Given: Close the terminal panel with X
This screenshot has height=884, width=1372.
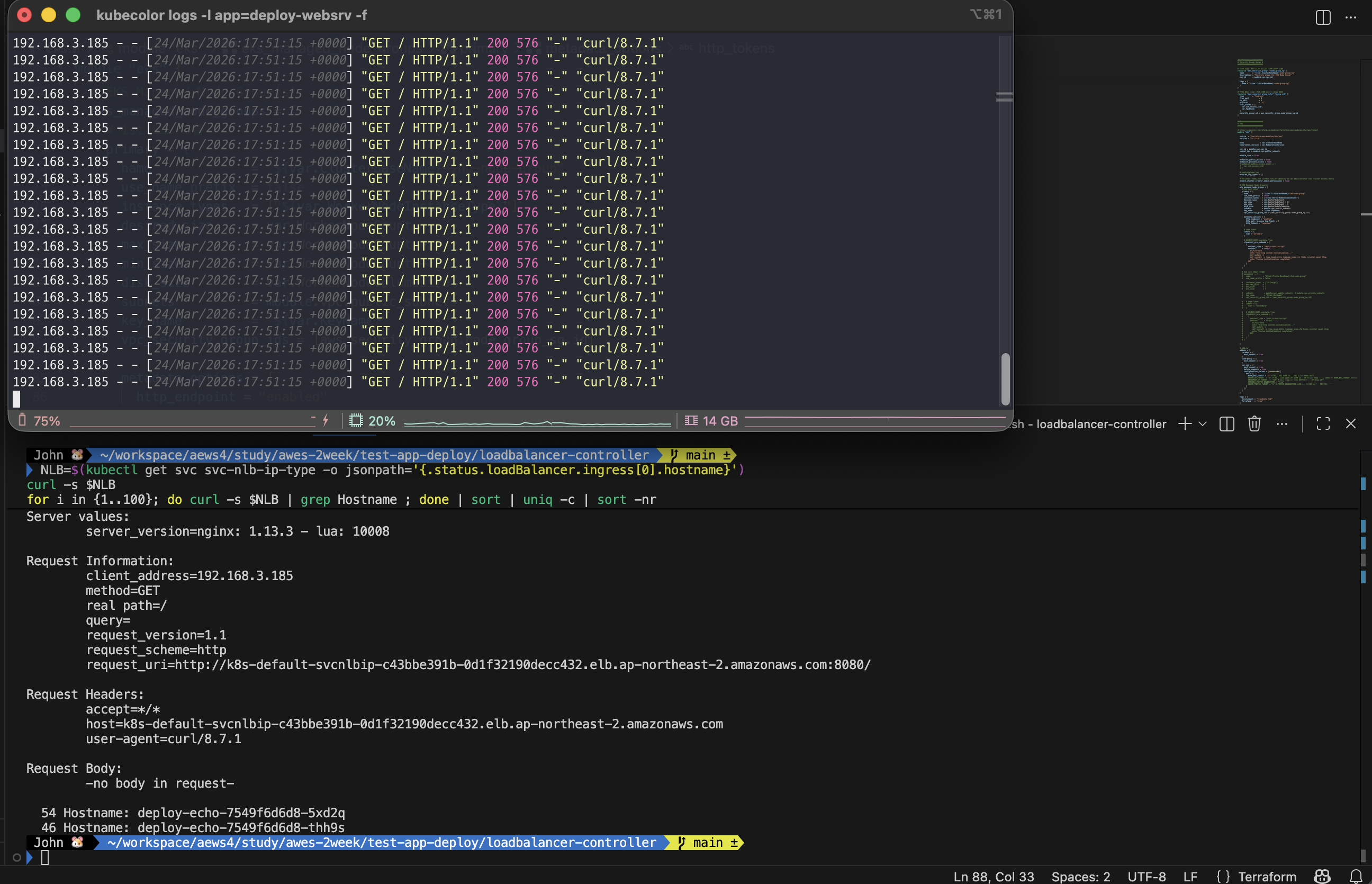Looking at the screenshot, I should click(1351, 423).
